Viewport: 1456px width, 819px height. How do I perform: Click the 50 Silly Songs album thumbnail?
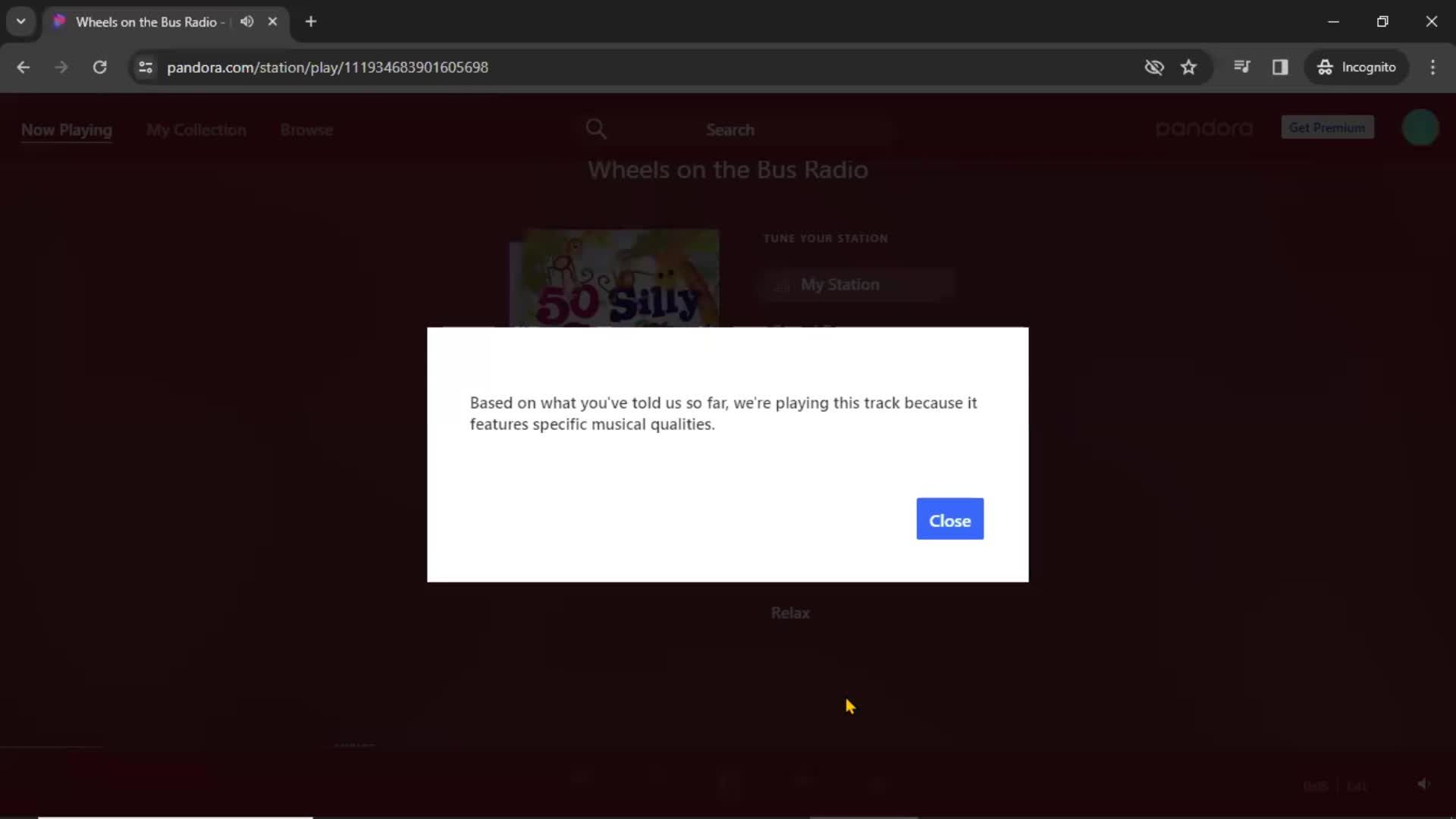(615, 280)
